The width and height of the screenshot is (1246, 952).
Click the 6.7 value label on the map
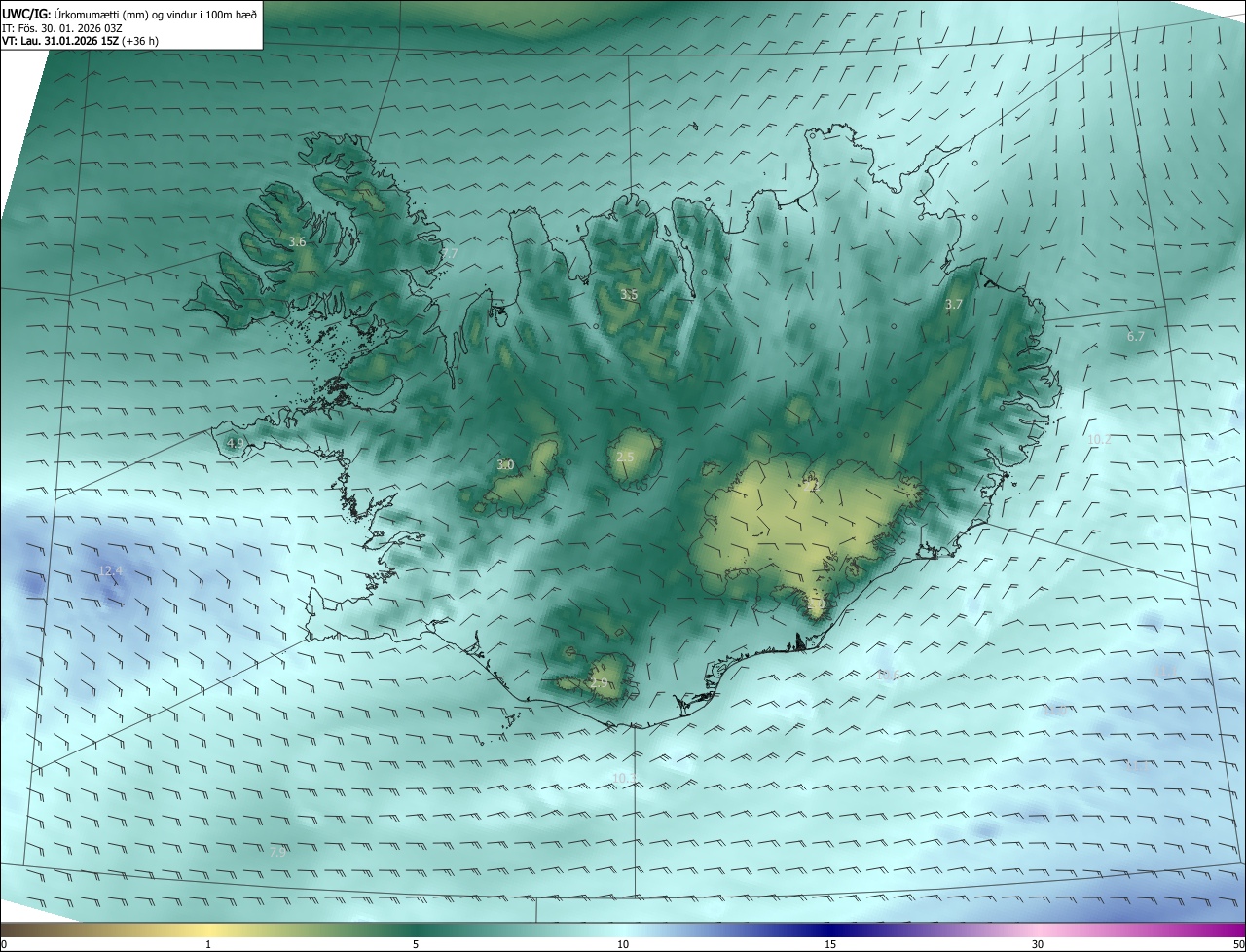[1135, 337]
